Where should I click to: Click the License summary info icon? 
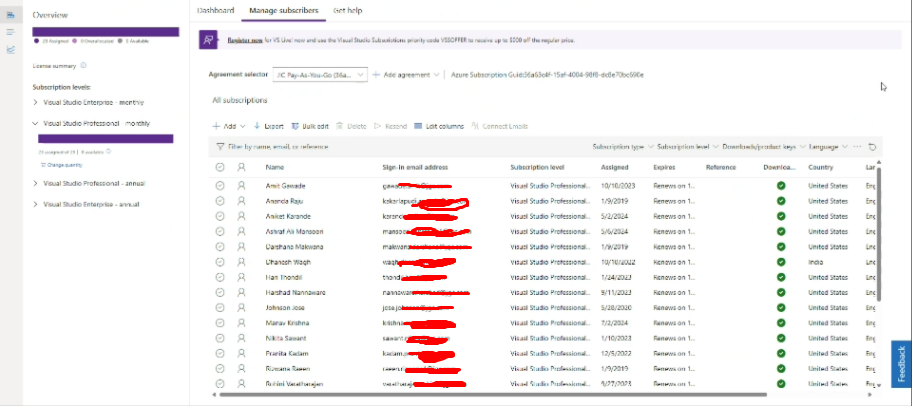tap(83, 66)
